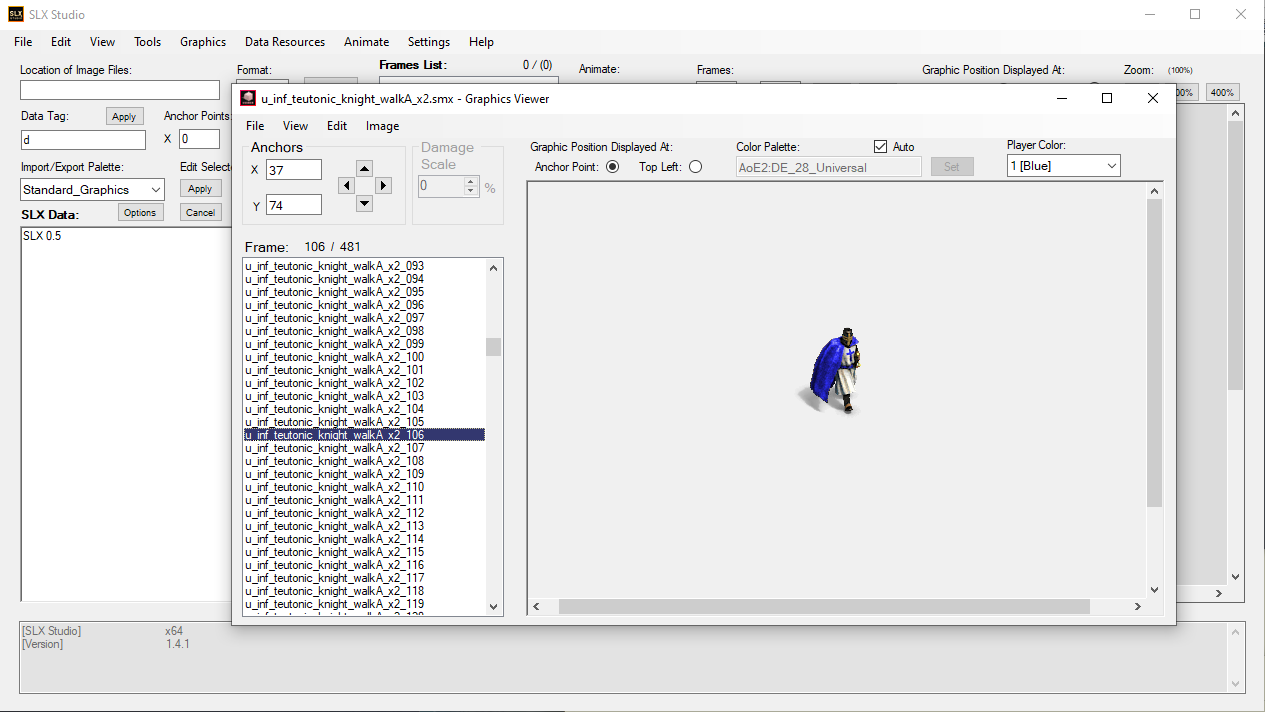Click the 400% zoom button

pyautogui.click(x=1222, y=92)
